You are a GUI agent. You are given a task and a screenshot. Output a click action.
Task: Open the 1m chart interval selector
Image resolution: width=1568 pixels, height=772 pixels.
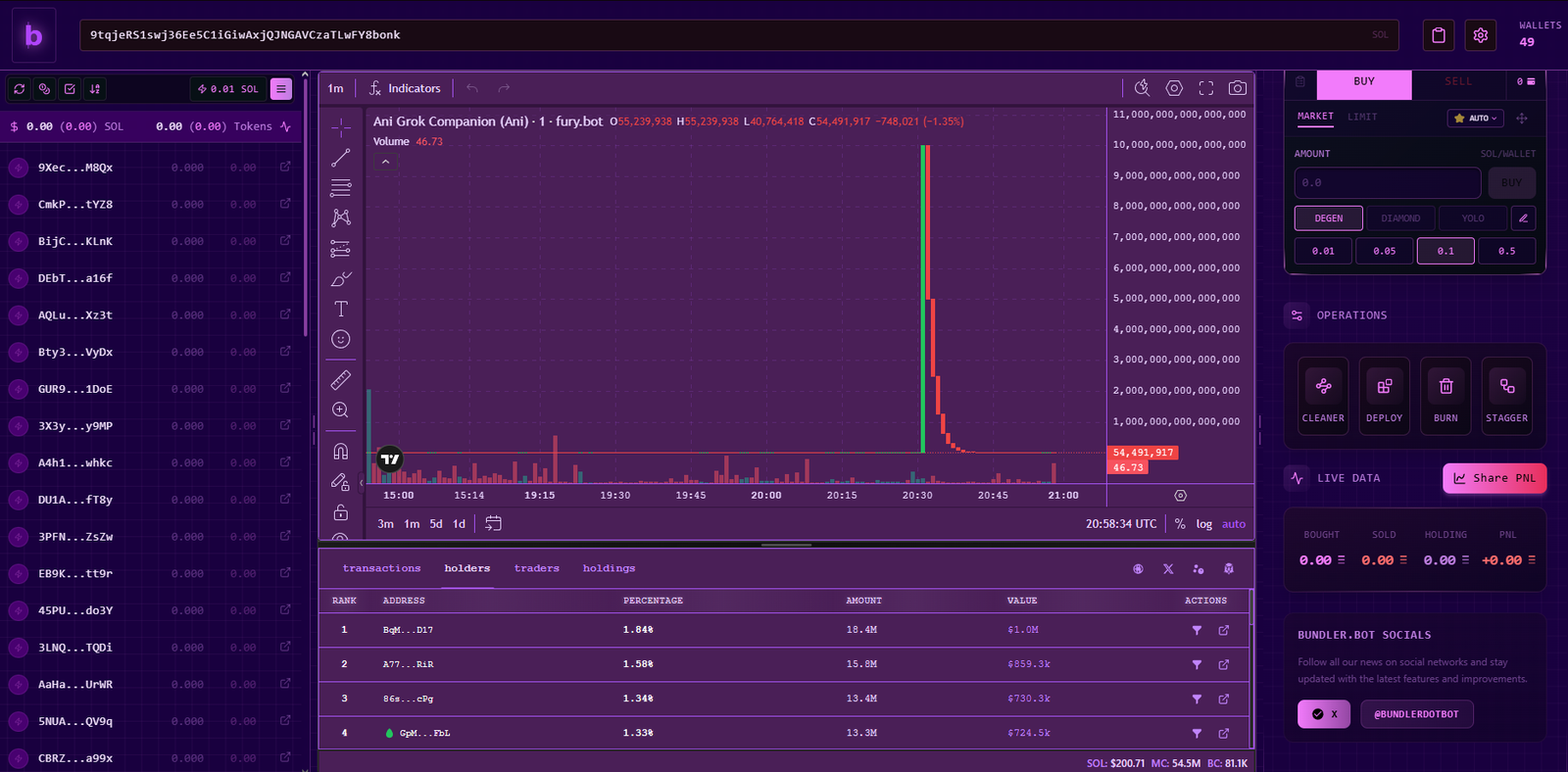click(336, 88)
